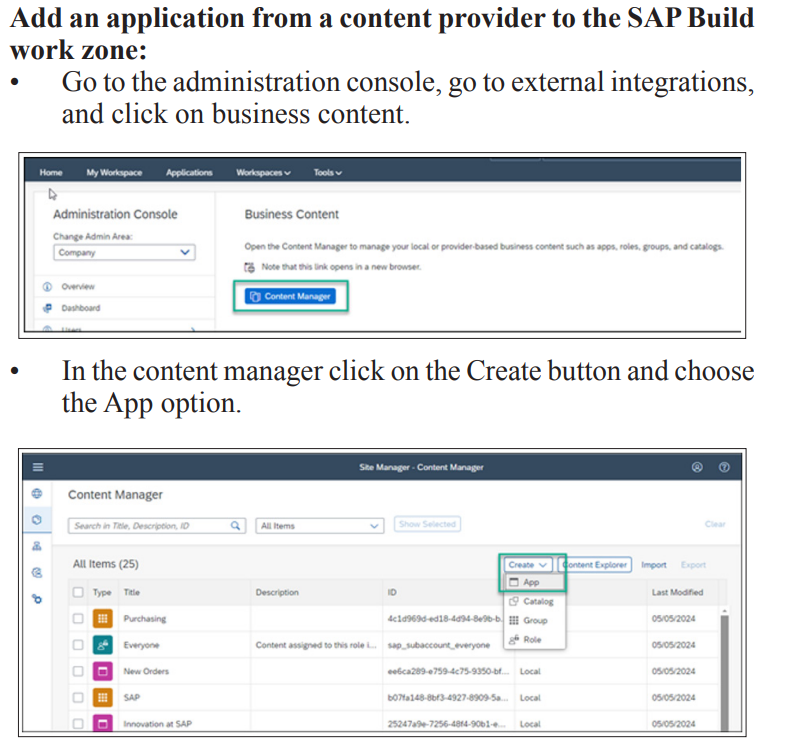The width and height of the screenshot is (791, 756).
Task: Check the SAP row checkbox
Action: coord(78,697)
